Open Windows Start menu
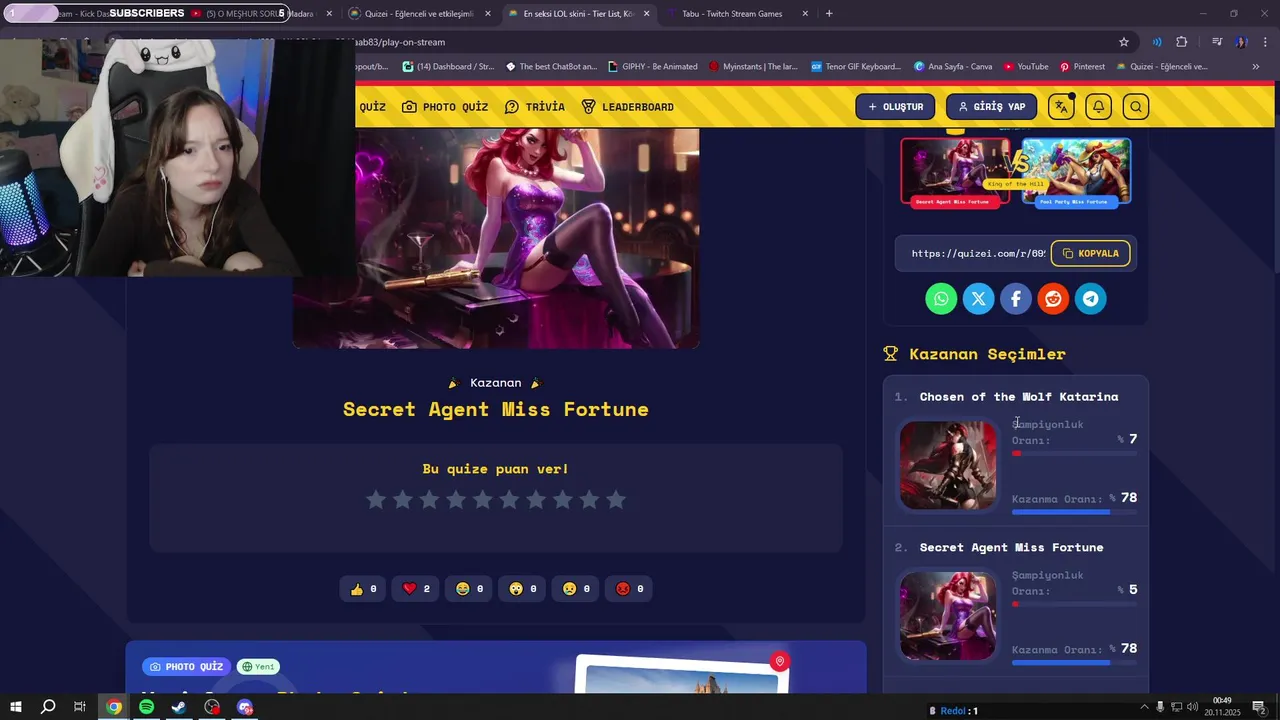This screenshot has height=720, width=1280. click(16, 707)
